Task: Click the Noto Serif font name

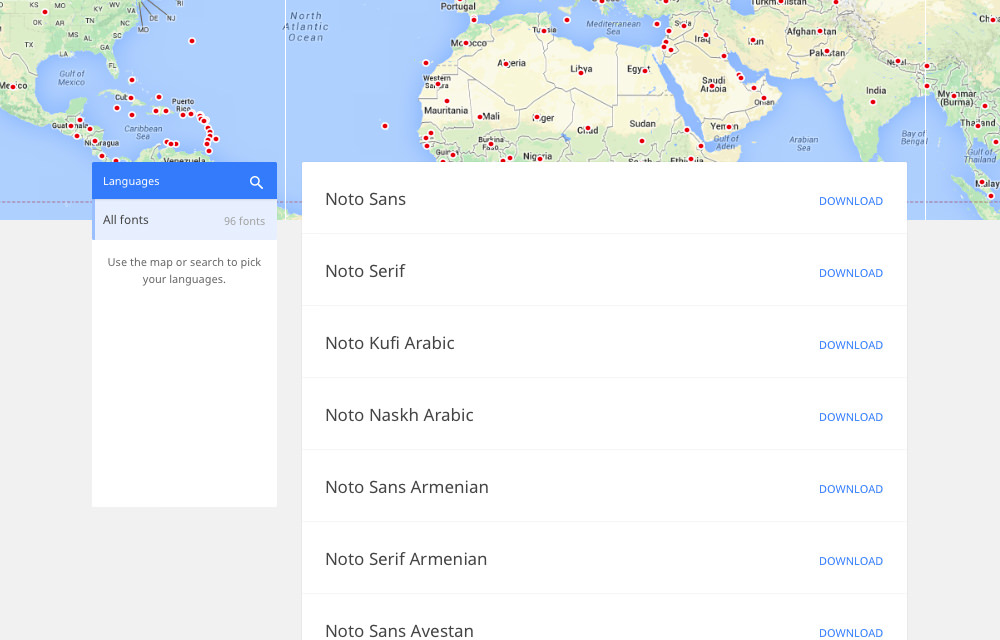Action: point(365,271)
